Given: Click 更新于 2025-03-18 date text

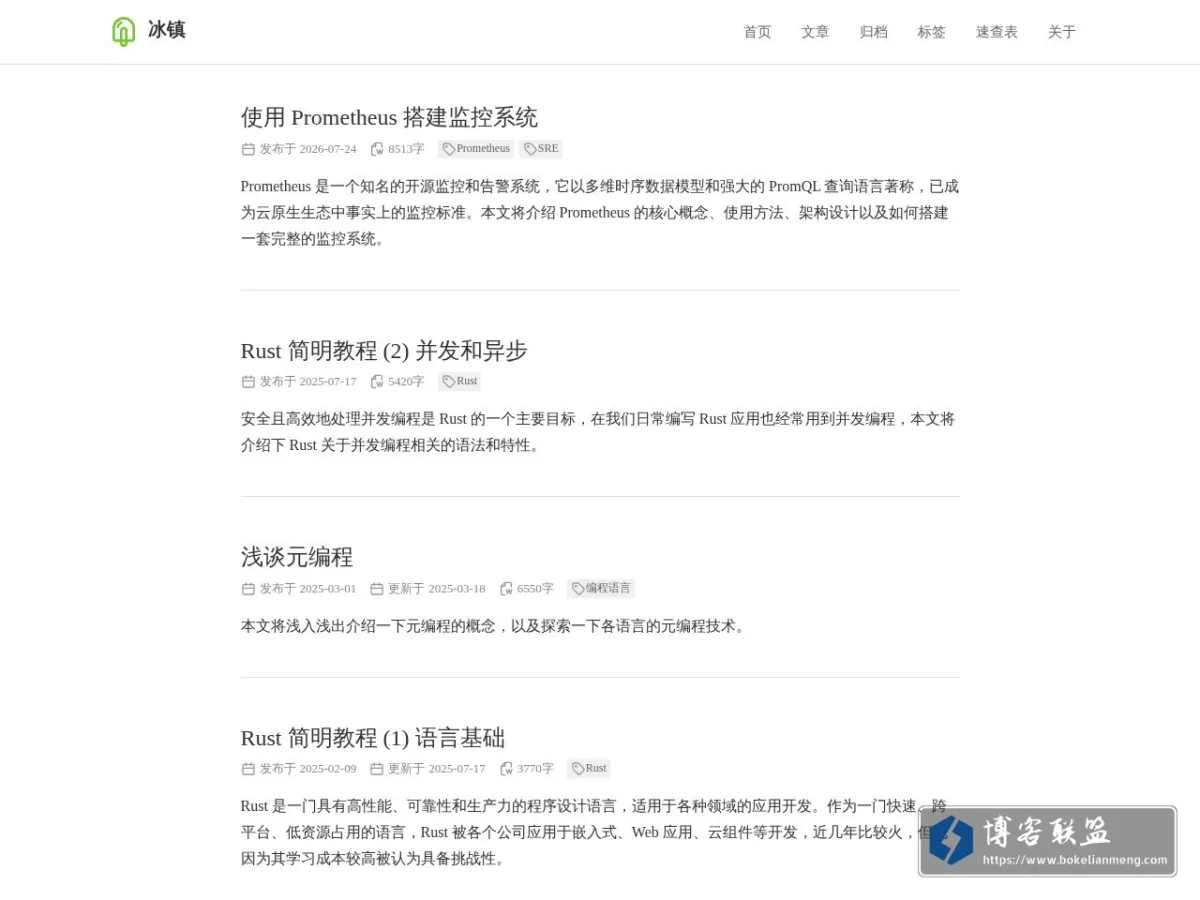Looking at the screenshot, I should coord(437,588).
